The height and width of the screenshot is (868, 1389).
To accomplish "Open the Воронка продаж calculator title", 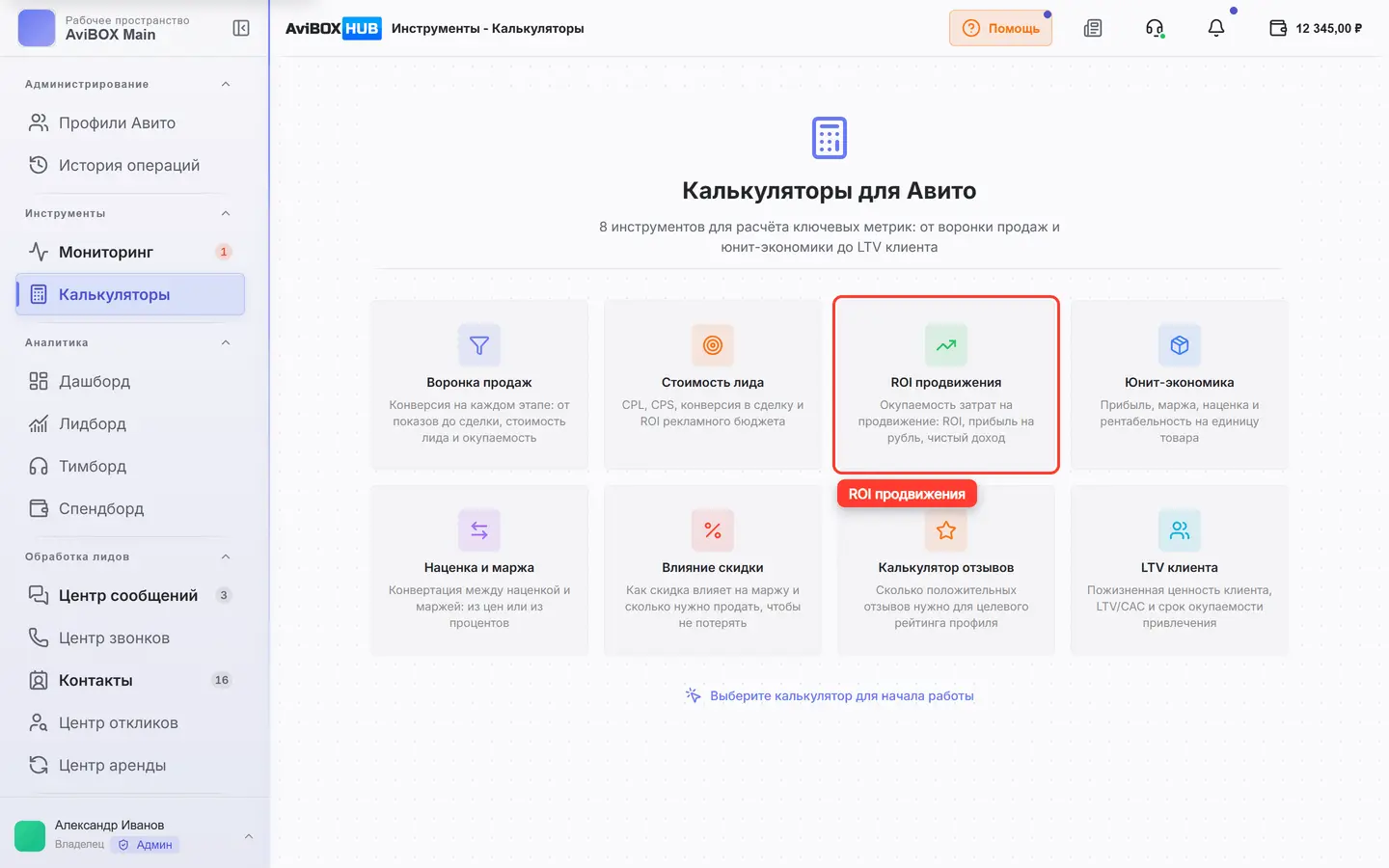I will tap(479, 383).
